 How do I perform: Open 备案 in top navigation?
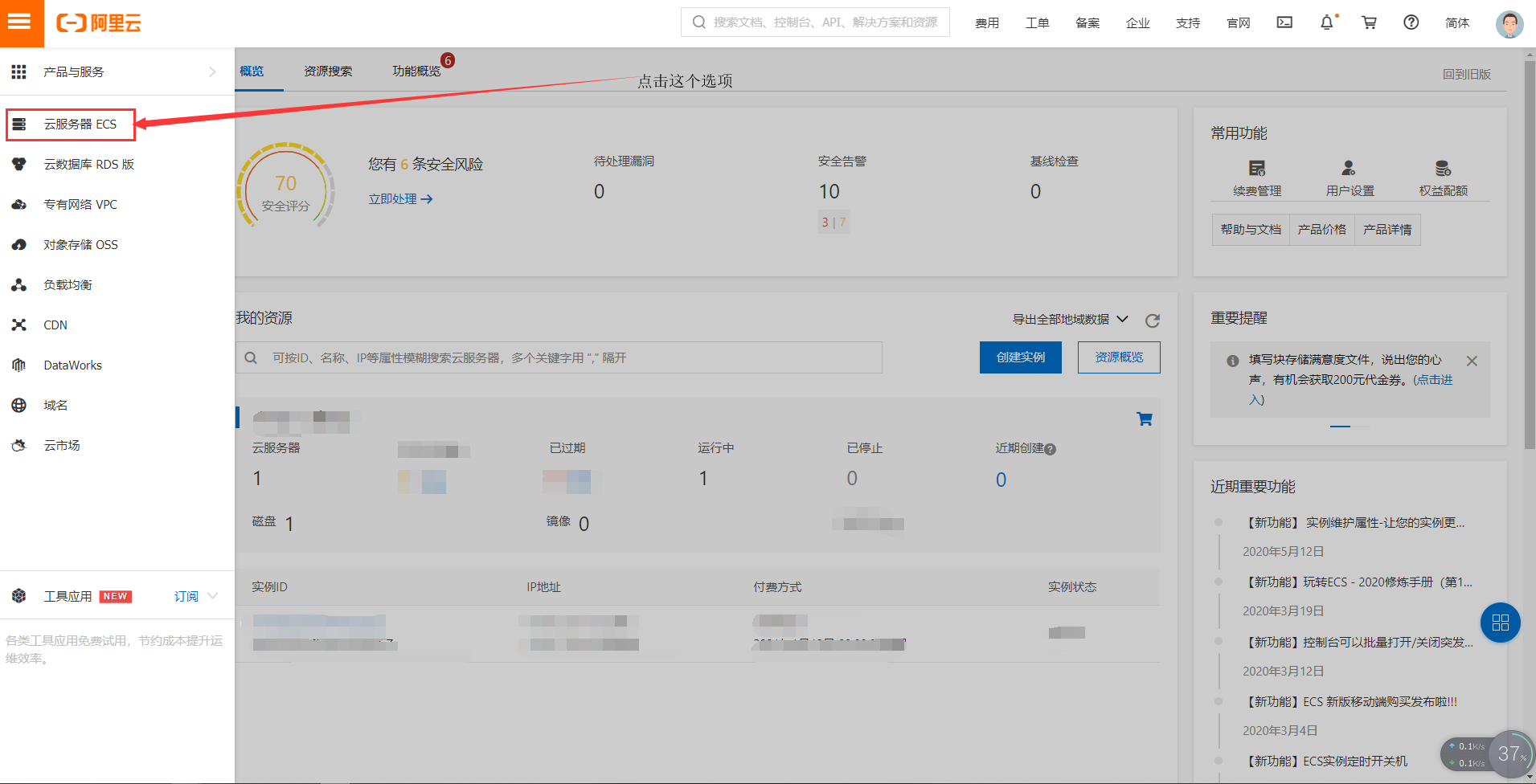[1087, 22]
